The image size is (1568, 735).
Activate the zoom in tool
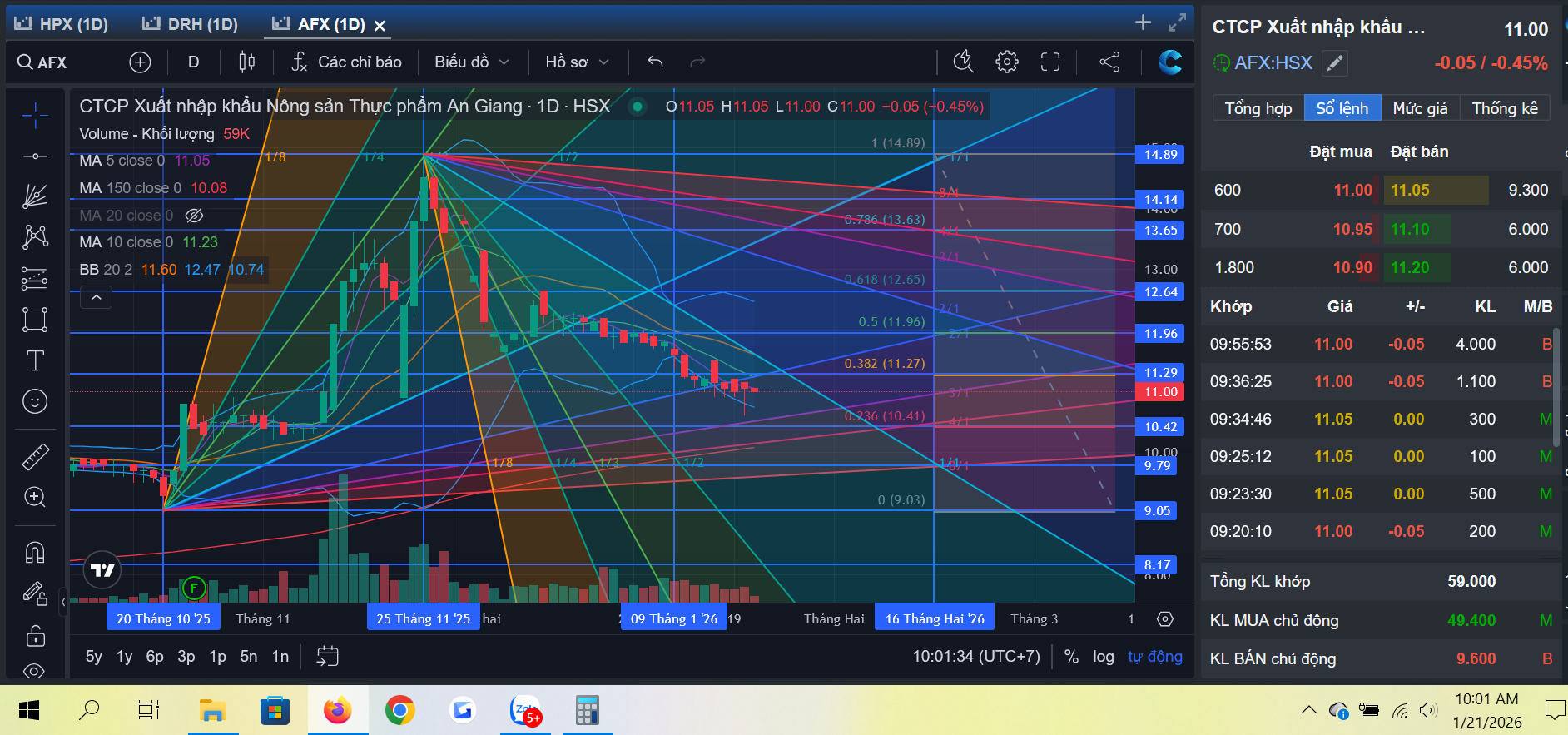(35, 497)
